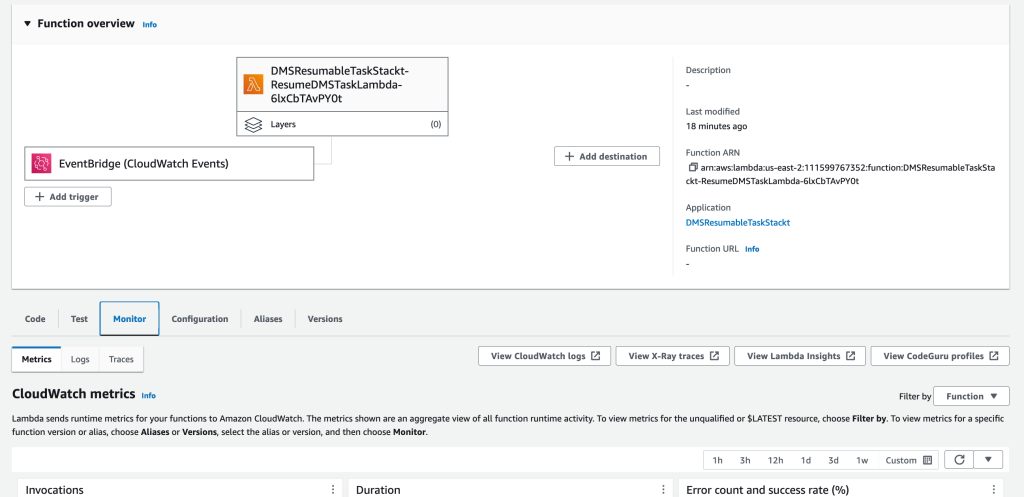Copy the Function ARN using copy icon
The width and height of the screenshot is (1024, 497).
[x=693, y=167]
